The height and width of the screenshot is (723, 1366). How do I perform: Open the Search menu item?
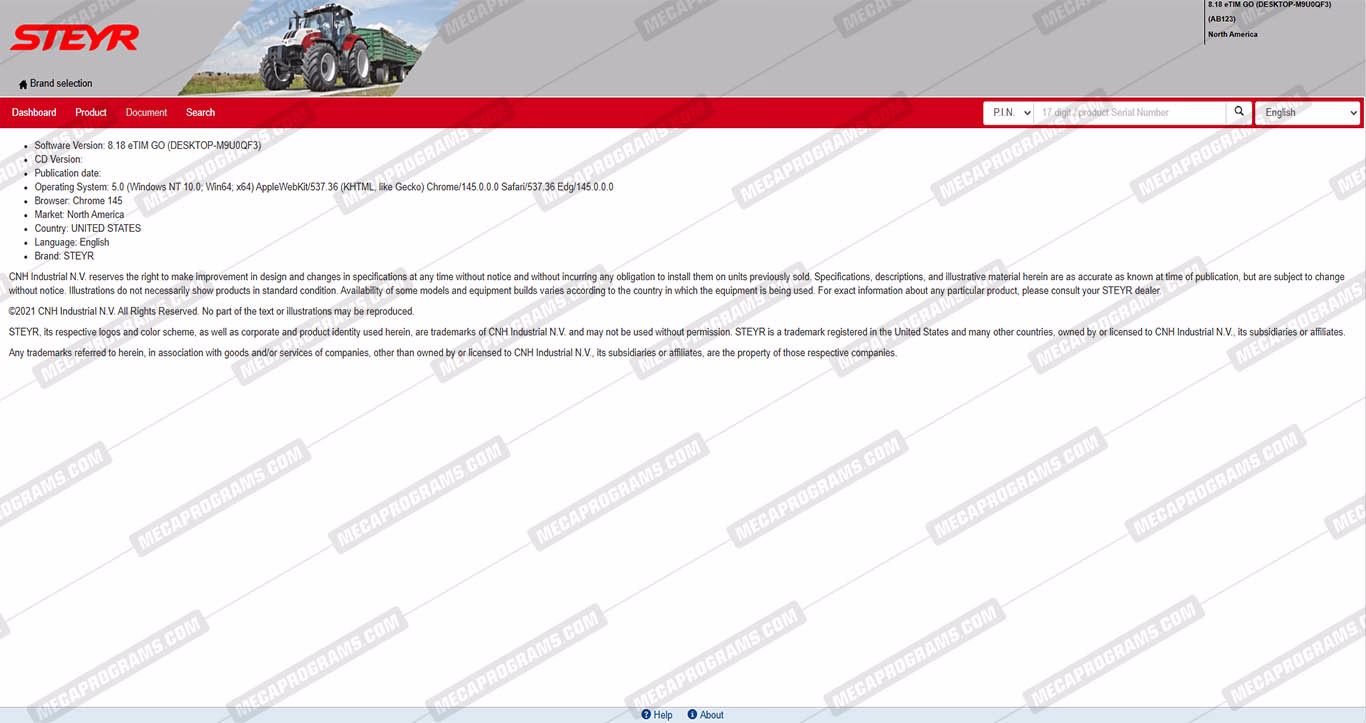tap(200, 113)
